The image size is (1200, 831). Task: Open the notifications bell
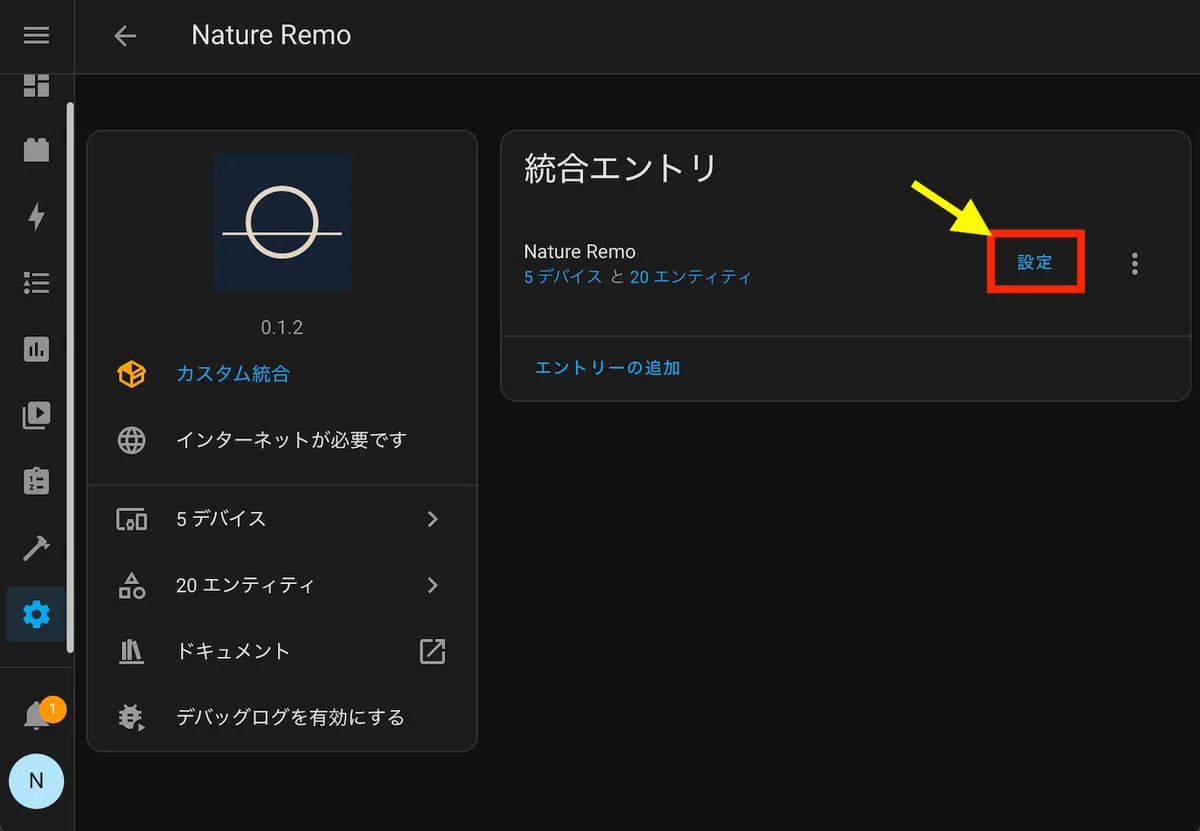pos(37,716)
